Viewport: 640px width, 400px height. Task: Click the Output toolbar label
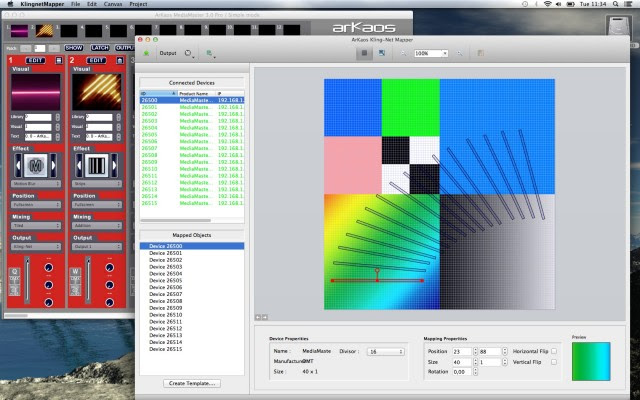pos(168,53)
